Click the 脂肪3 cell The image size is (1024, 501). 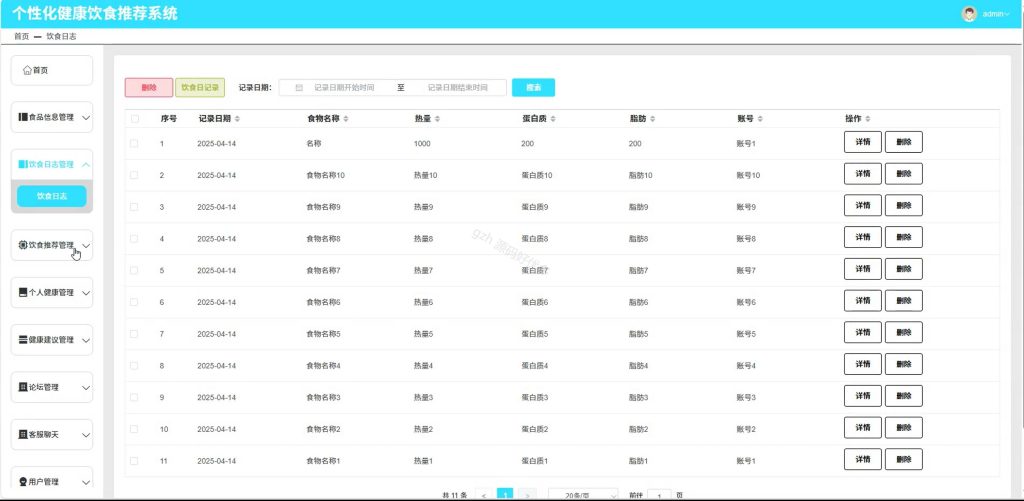pos(638,397)
